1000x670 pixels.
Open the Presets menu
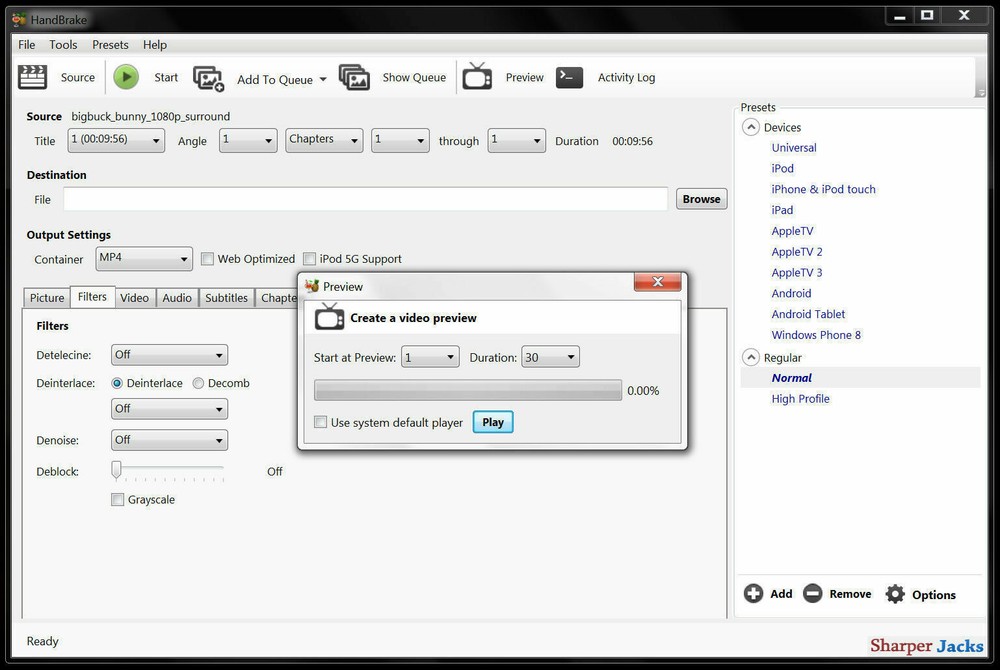110,44
